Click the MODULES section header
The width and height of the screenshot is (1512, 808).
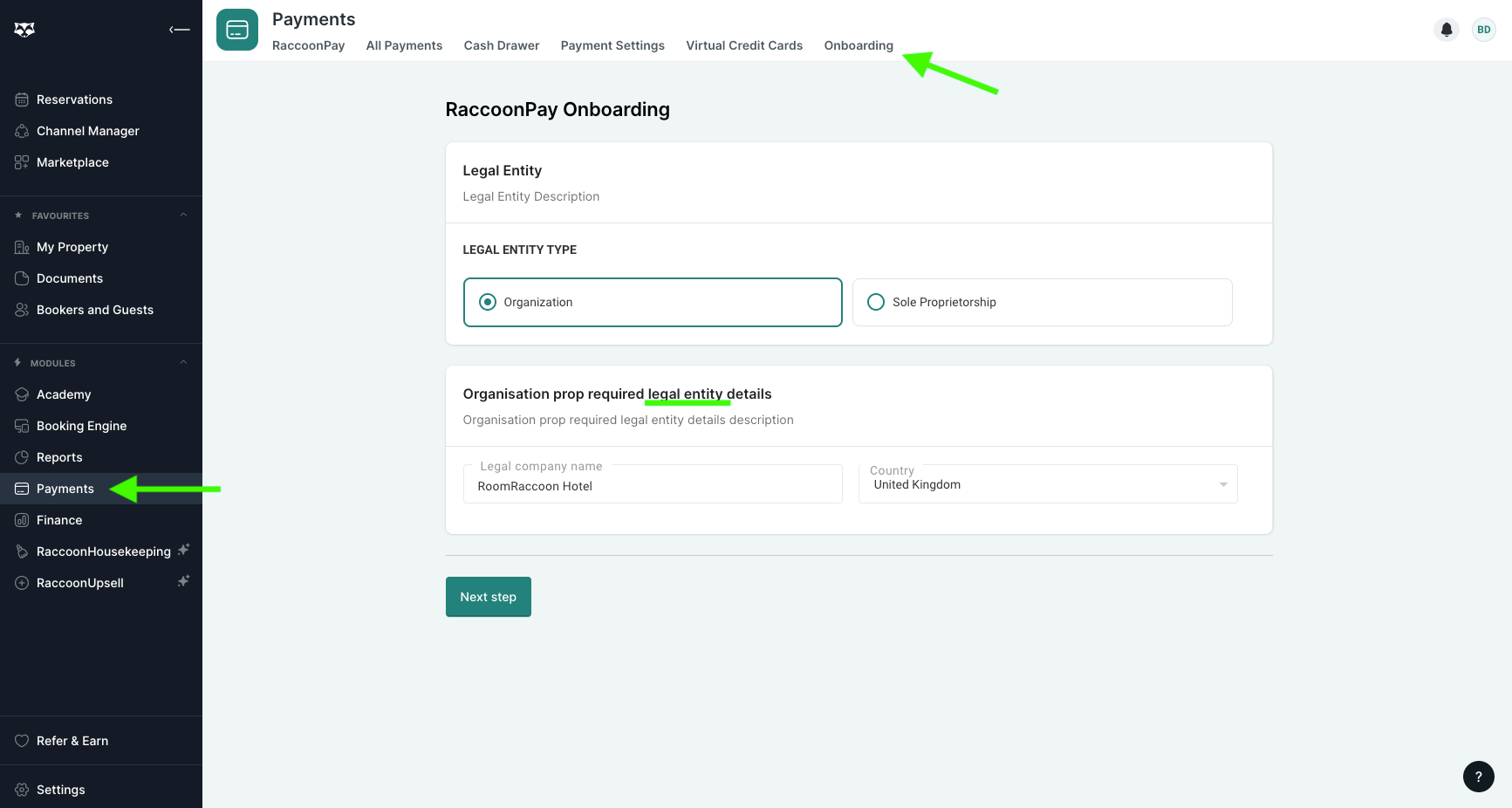53,363
